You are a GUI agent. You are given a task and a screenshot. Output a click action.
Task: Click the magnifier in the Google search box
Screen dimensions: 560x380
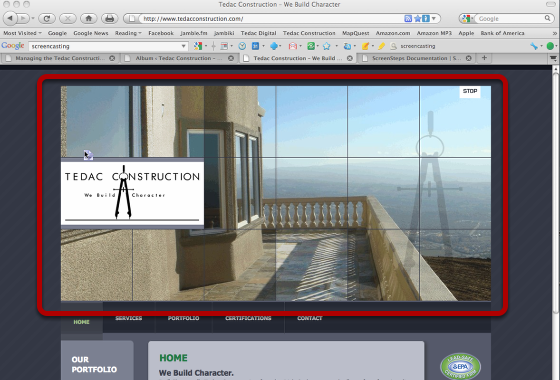(x=548, y=18)
